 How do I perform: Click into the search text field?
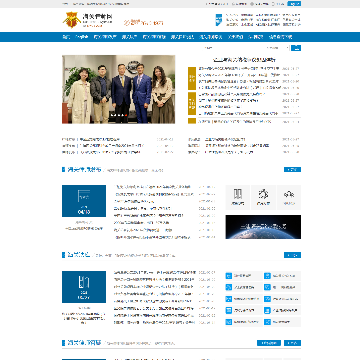[x=233, y=48]
